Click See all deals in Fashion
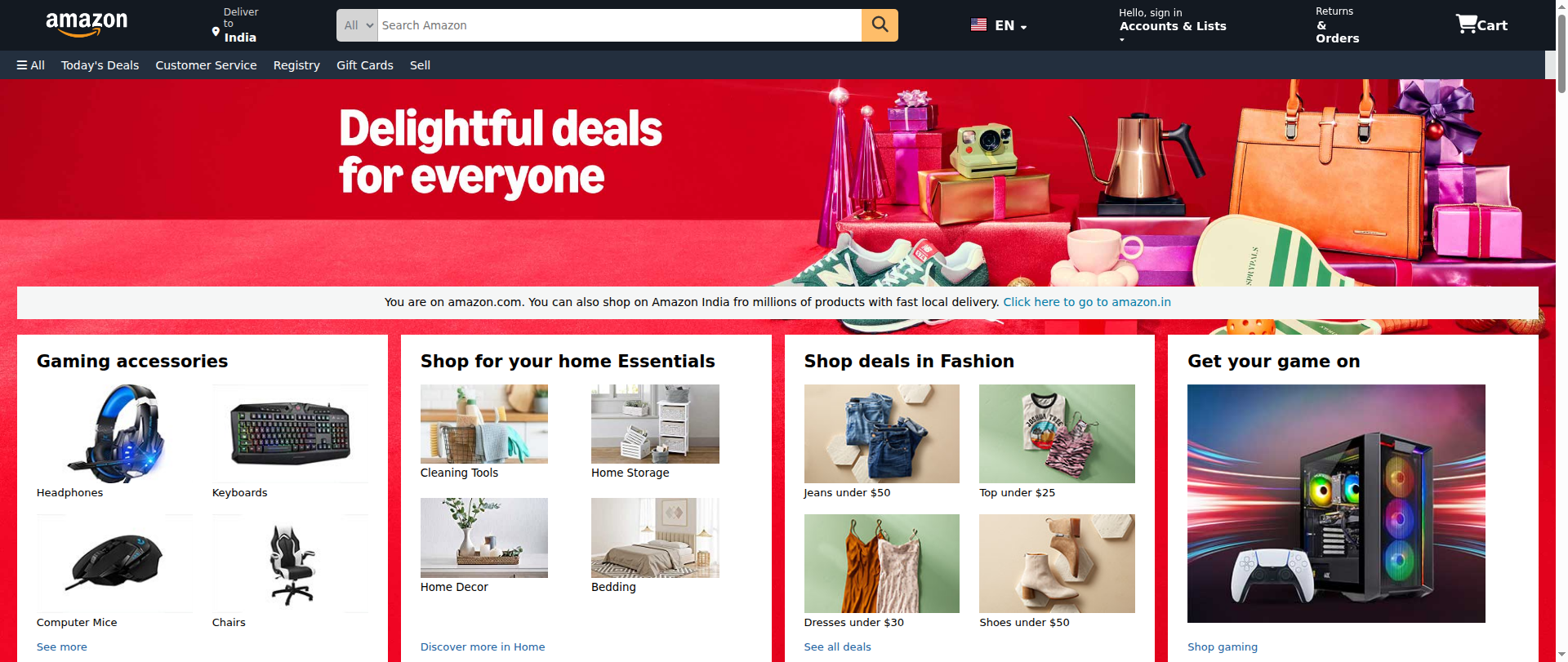Screen dimensions: 1568x662 pyautogui.click(x=837, y=646)
